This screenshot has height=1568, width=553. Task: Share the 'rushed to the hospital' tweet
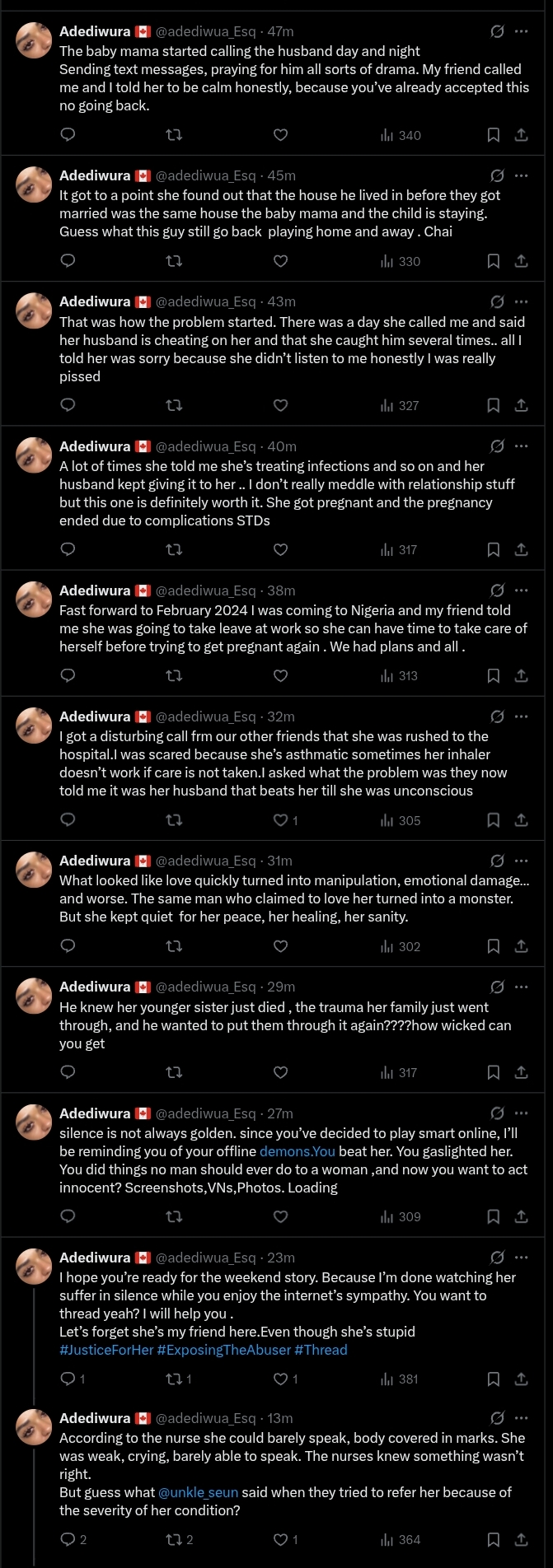tap(521, 820)
